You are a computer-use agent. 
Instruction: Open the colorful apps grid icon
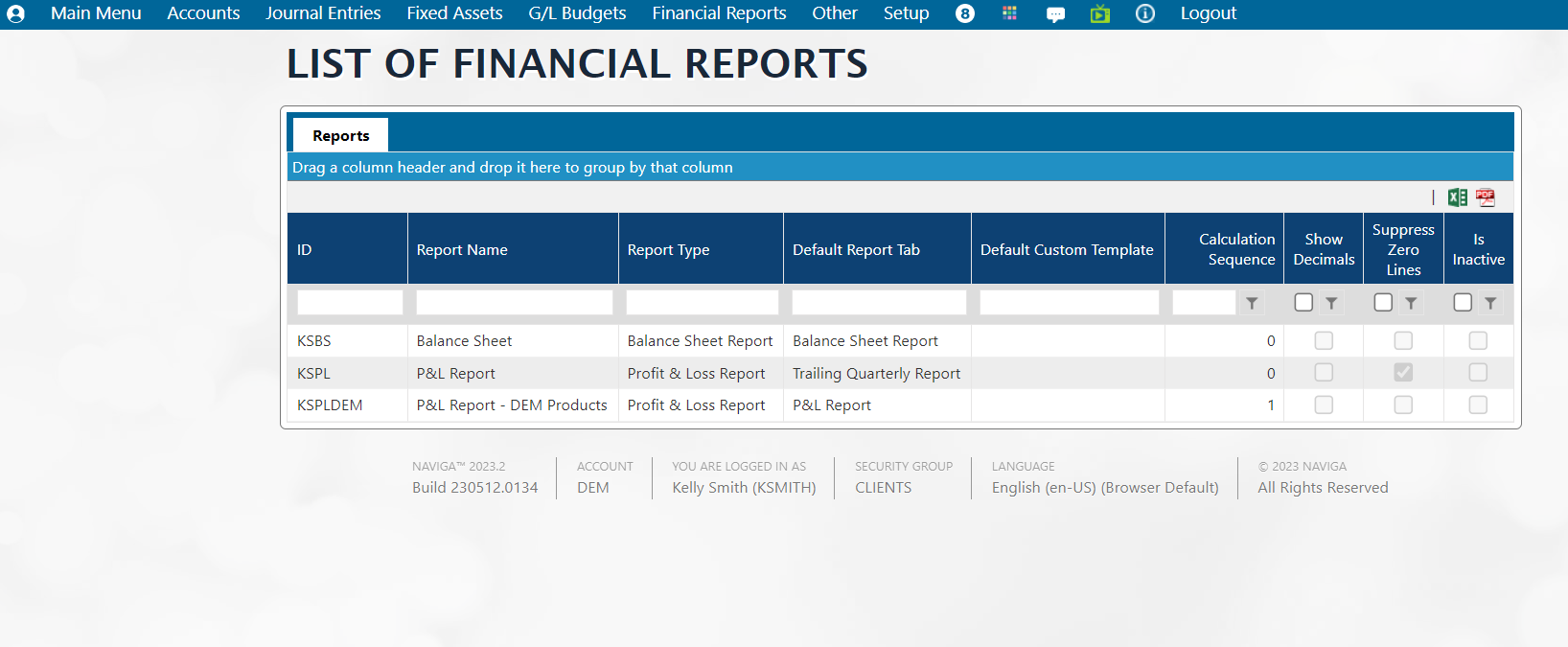click(x=1009, y=13)
